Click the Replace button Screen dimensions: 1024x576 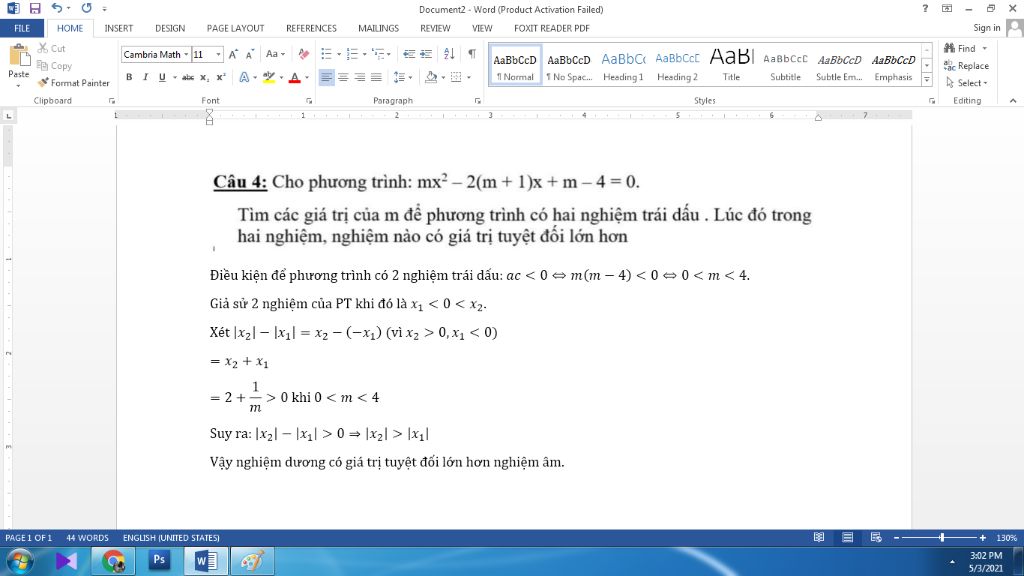coord(966,65)
